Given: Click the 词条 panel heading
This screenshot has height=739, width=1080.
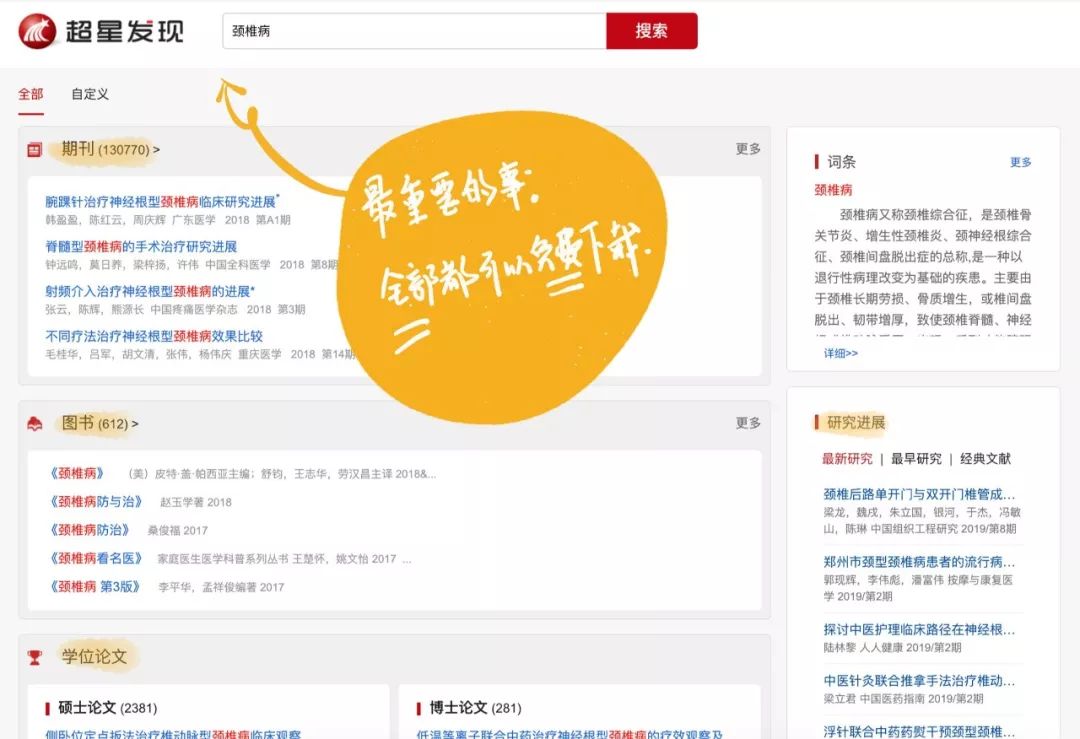Looking at the screenshot, I should [x=841, y=162].
